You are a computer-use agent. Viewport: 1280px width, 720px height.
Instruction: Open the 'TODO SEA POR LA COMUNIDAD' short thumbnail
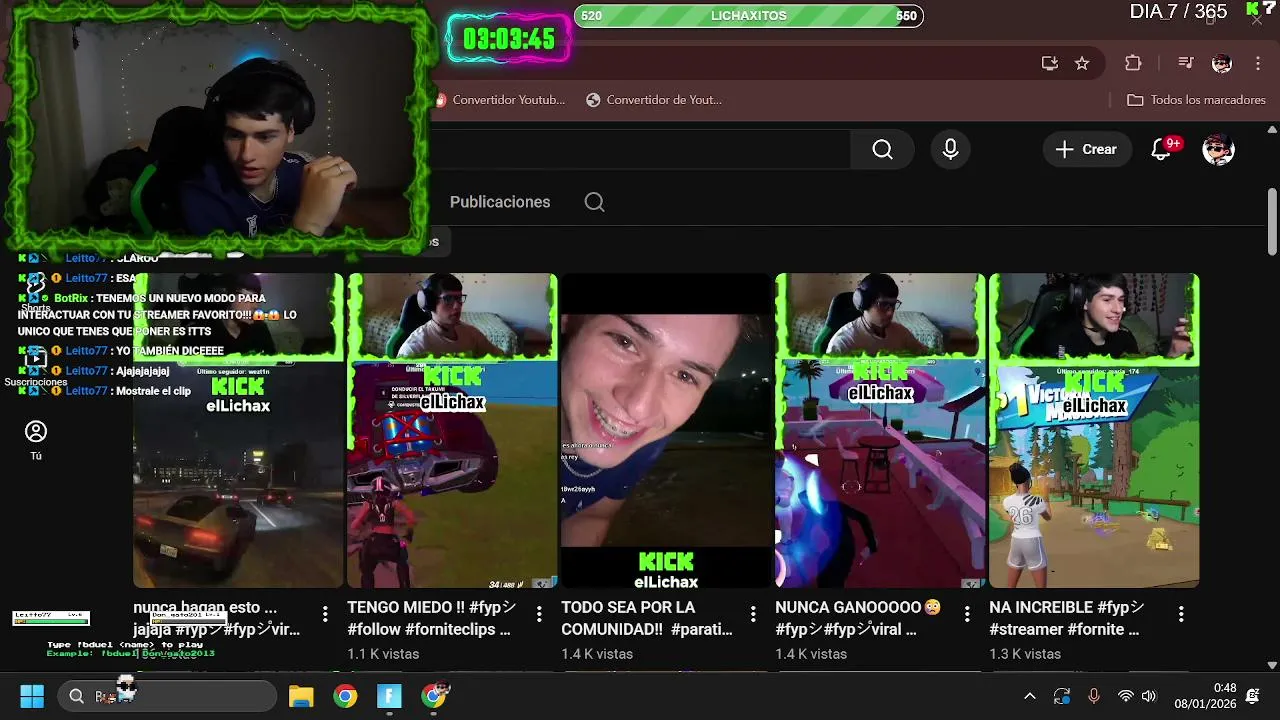pyautogui.click(x=666, y=431)
